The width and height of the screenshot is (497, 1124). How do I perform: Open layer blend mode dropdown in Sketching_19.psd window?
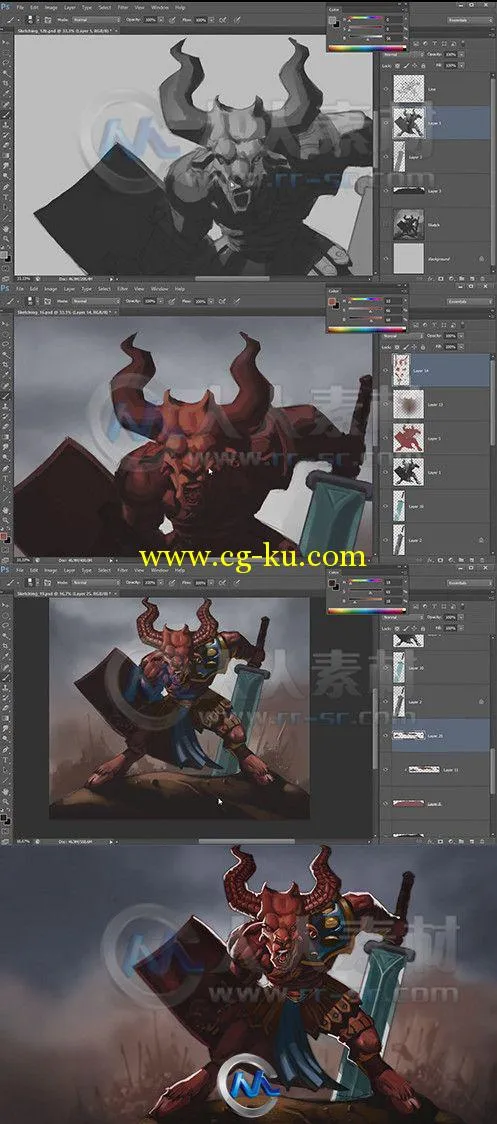tap(402, 617)
